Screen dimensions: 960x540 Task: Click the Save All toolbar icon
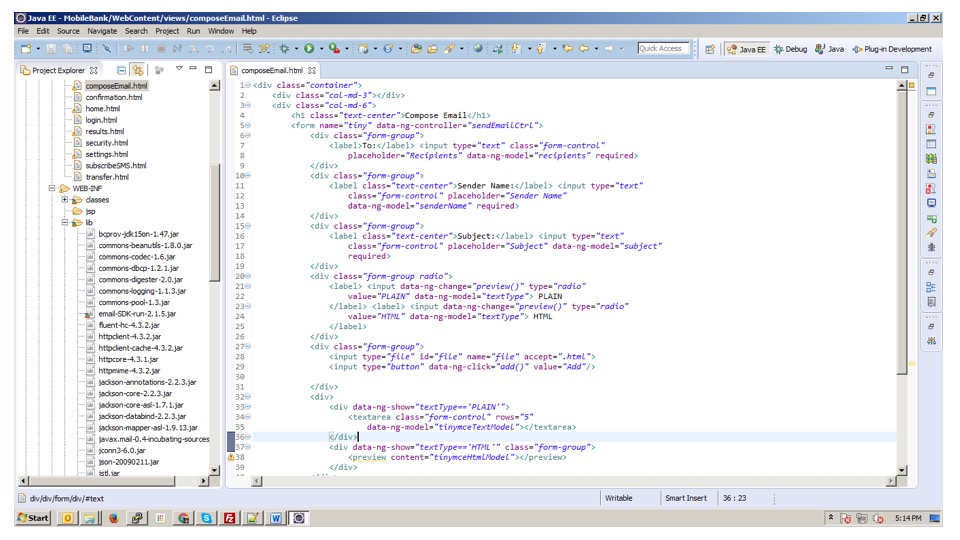pyautogui.click(x=68, y=48)
